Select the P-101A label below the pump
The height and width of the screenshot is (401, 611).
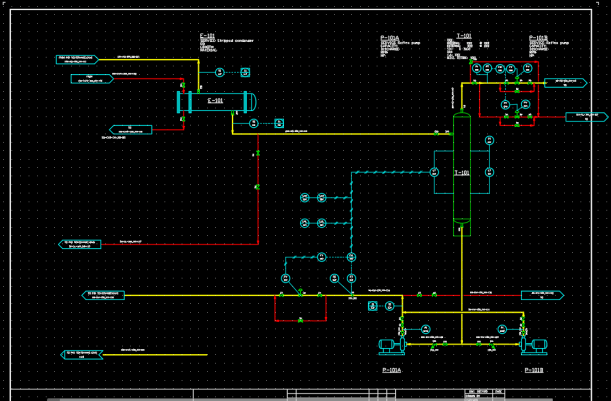[392, 370]
